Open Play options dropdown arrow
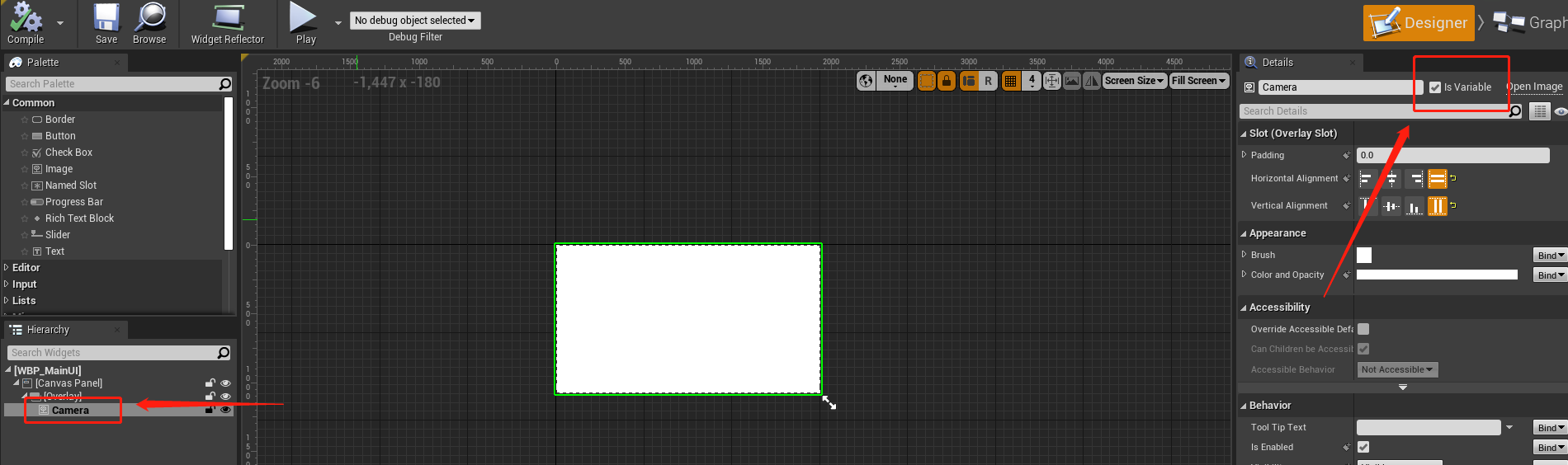This screenshot has height=465, width=1568. point(338,23)
